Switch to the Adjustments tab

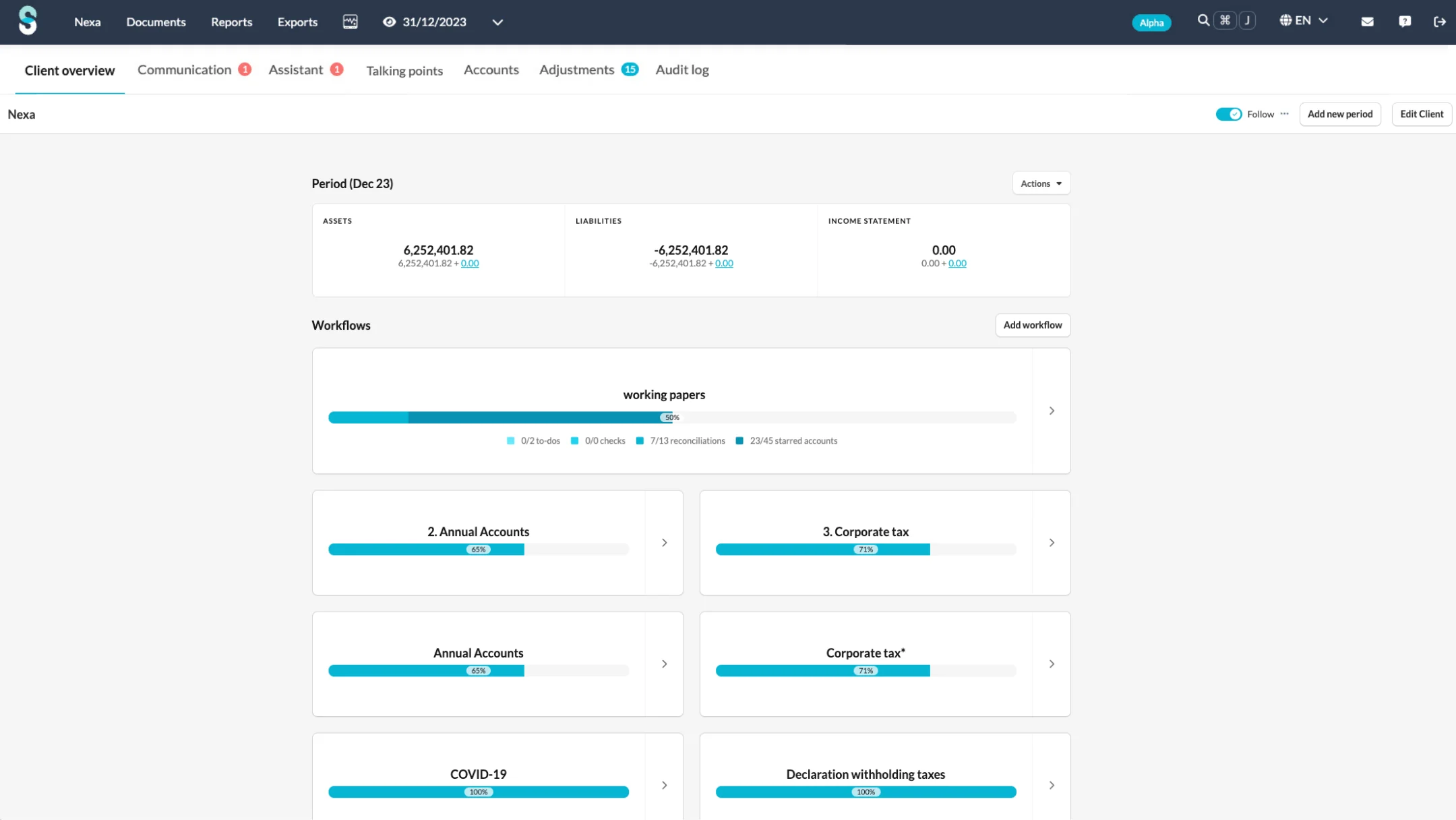(577, 70)
